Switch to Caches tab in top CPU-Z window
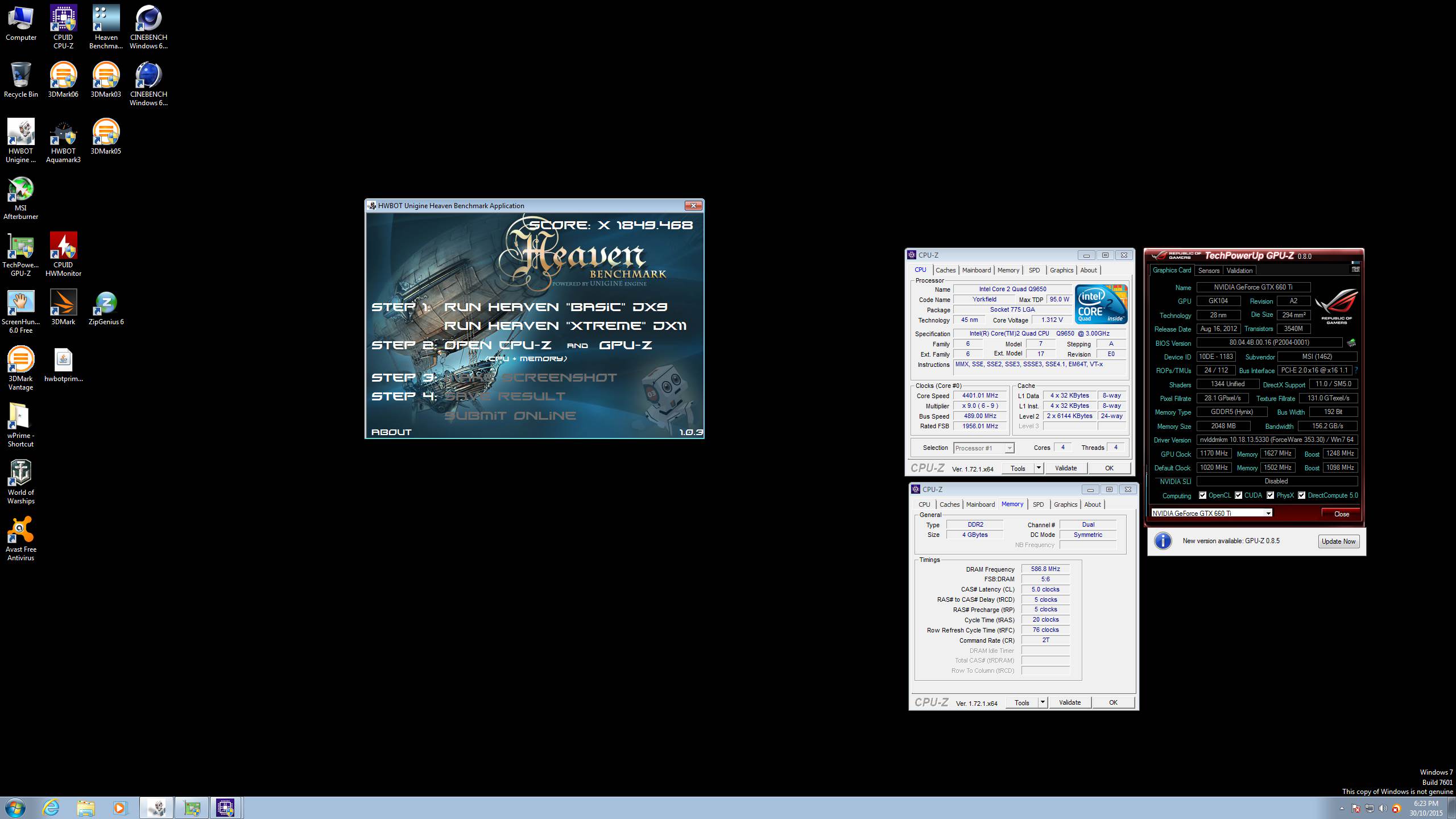This screenshot has width=1456, height=819. (945, 270)
